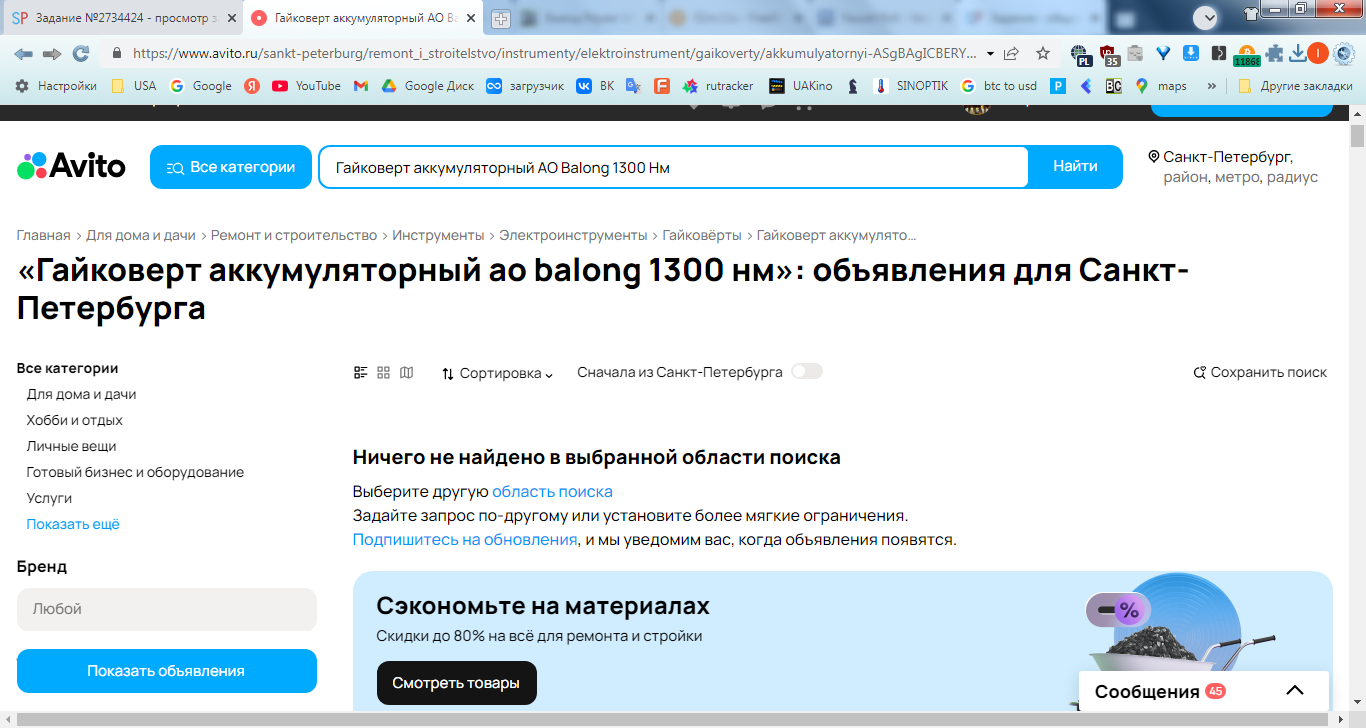Open the orange profile avatar
1366x728 pixels.
click(1318, 53)
